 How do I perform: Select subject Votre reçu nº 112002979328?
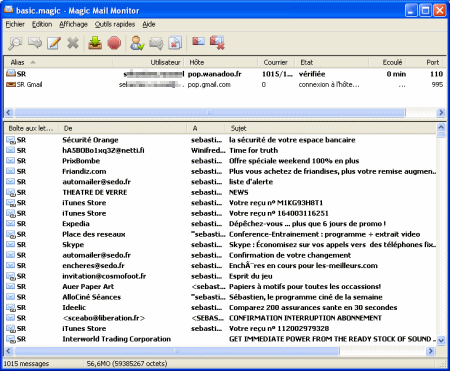[x=279, y=329]
